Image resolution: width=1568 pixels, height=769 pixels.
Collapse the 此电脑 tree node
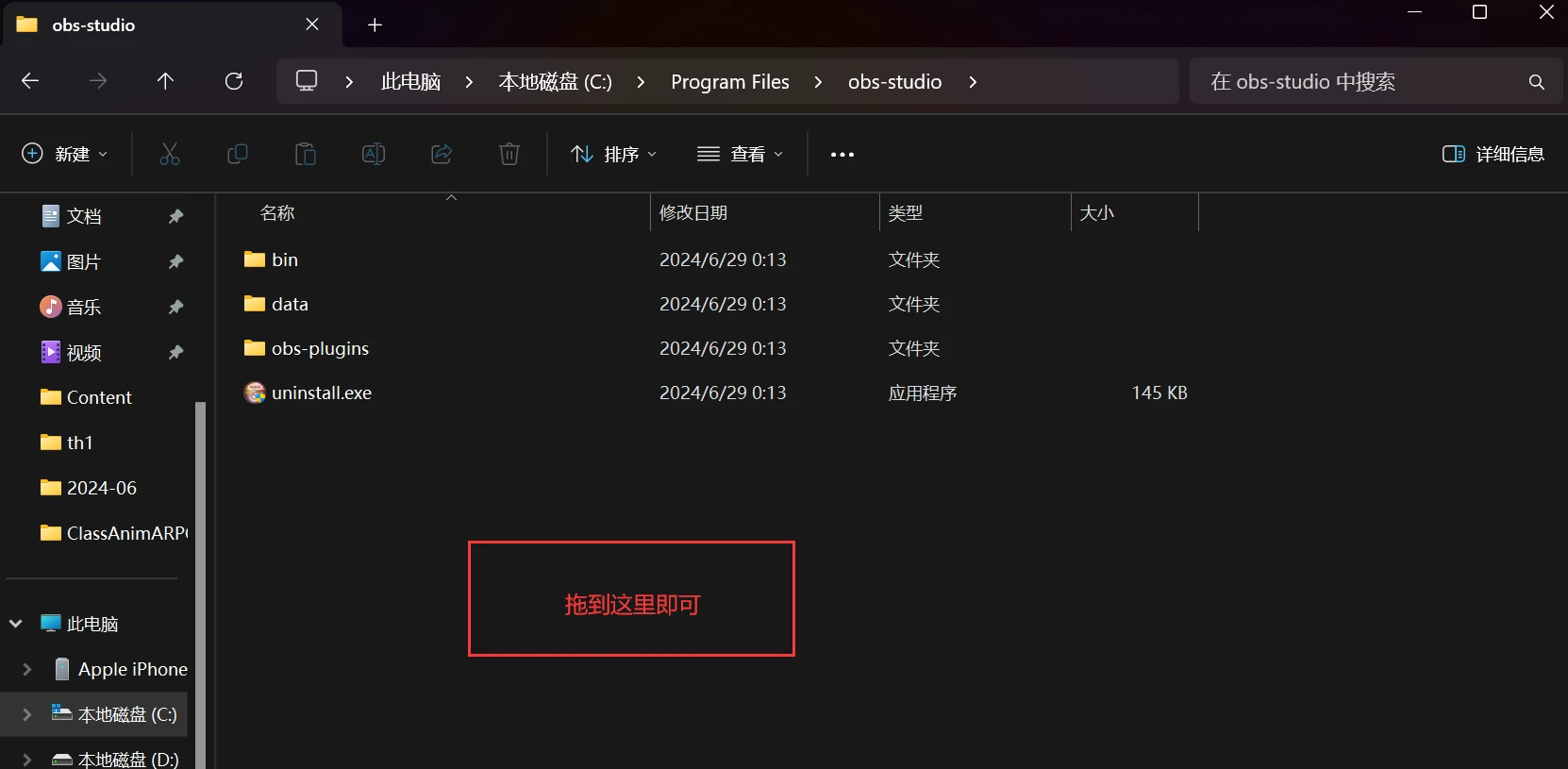tap(16, 624)
